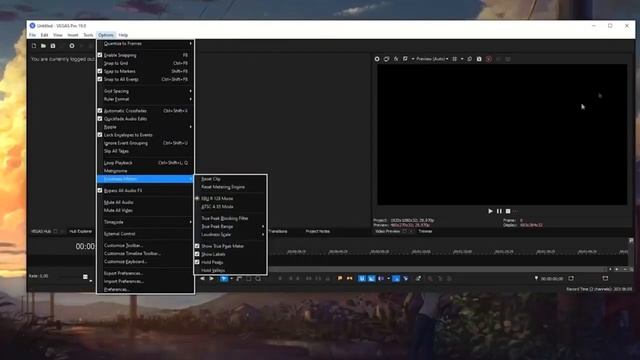This screenshot has width=640, height=360.
Task: Play the video preview
Action: coord(490,211)
